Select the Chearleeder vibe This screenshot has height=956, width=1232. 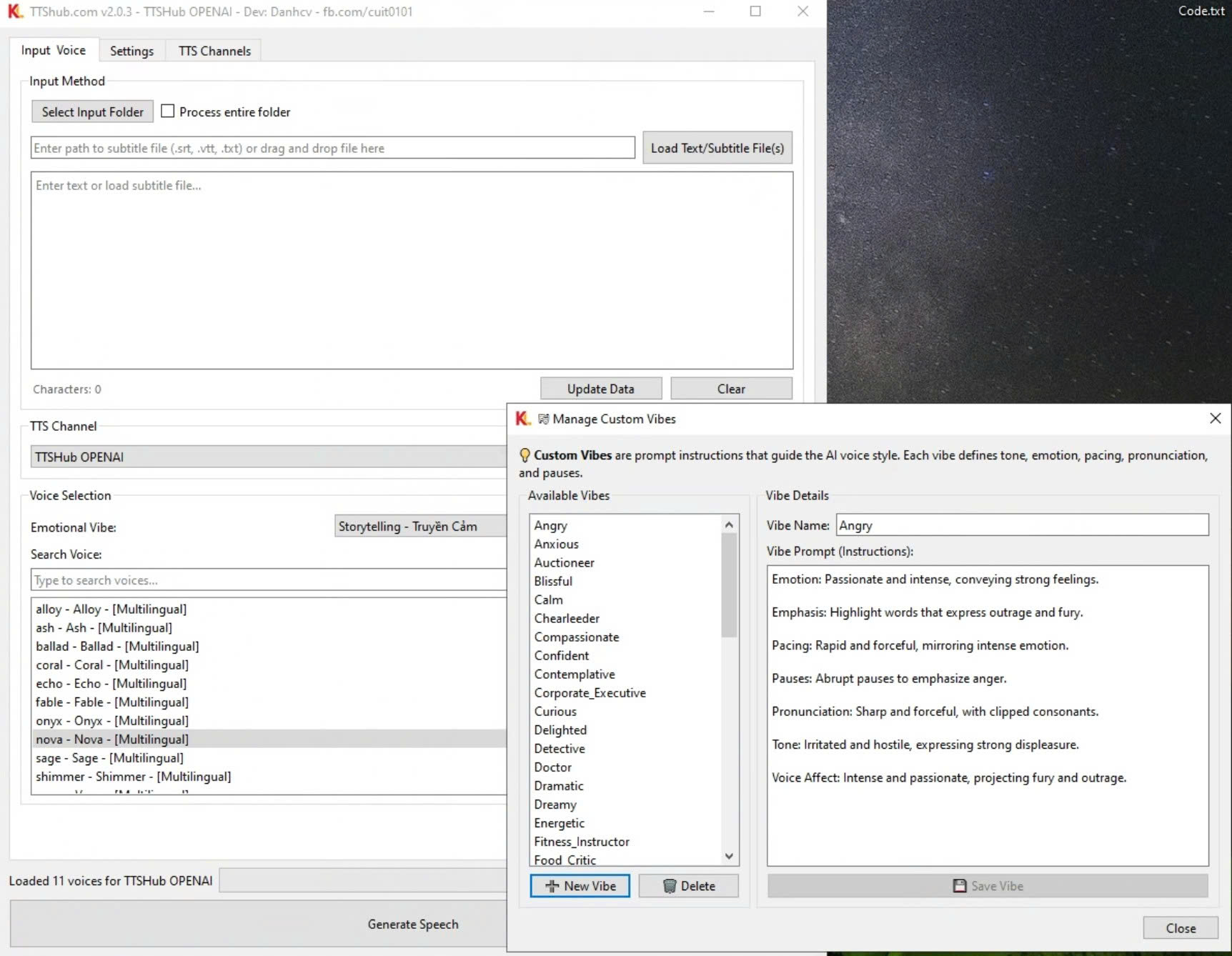(626, 618)
